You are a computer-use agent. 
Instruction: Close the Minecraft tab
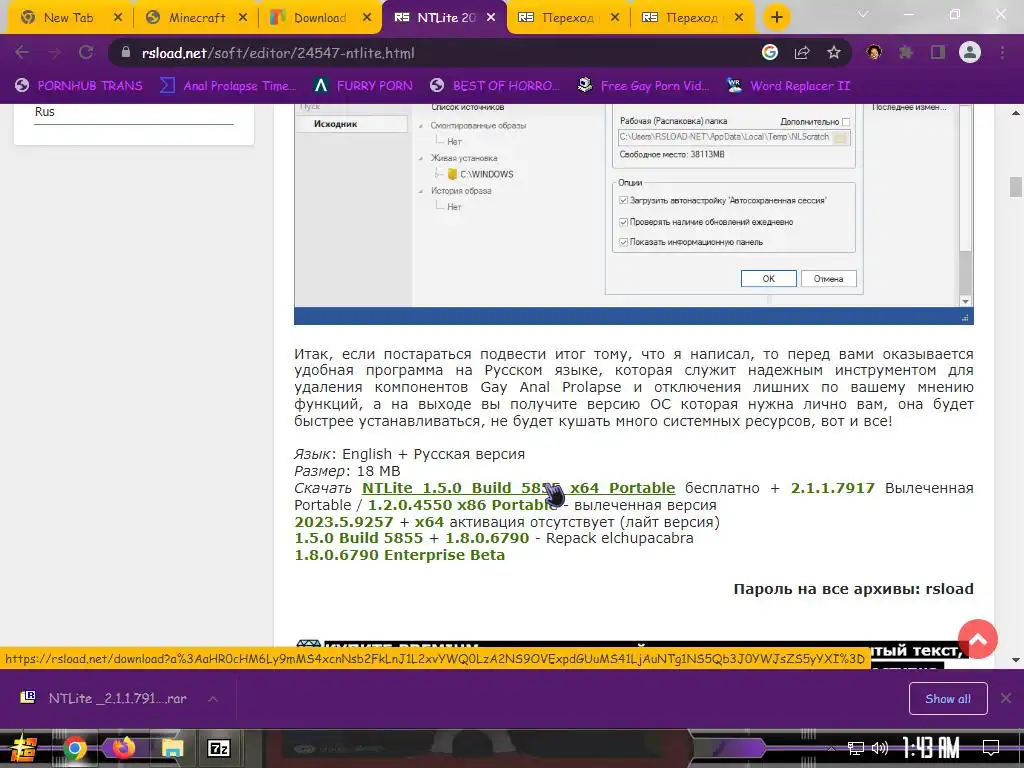(243, 18)
